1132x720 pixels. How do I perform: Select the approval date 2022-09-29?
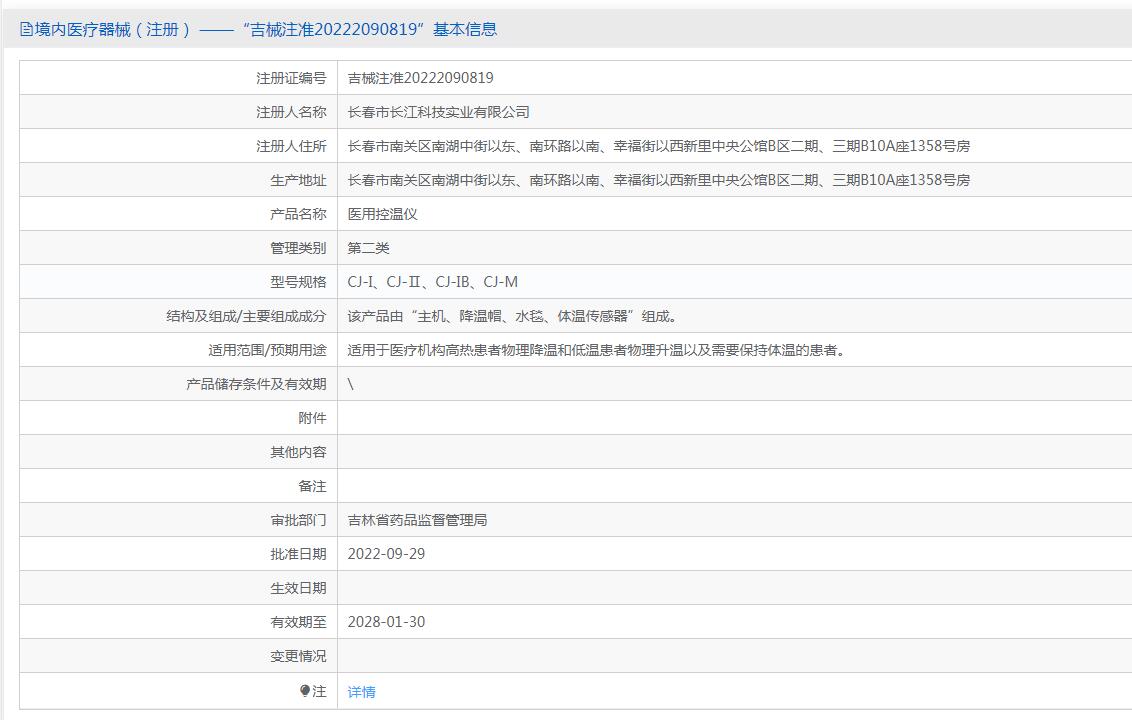pyautogui.click(x=386, y=554)
